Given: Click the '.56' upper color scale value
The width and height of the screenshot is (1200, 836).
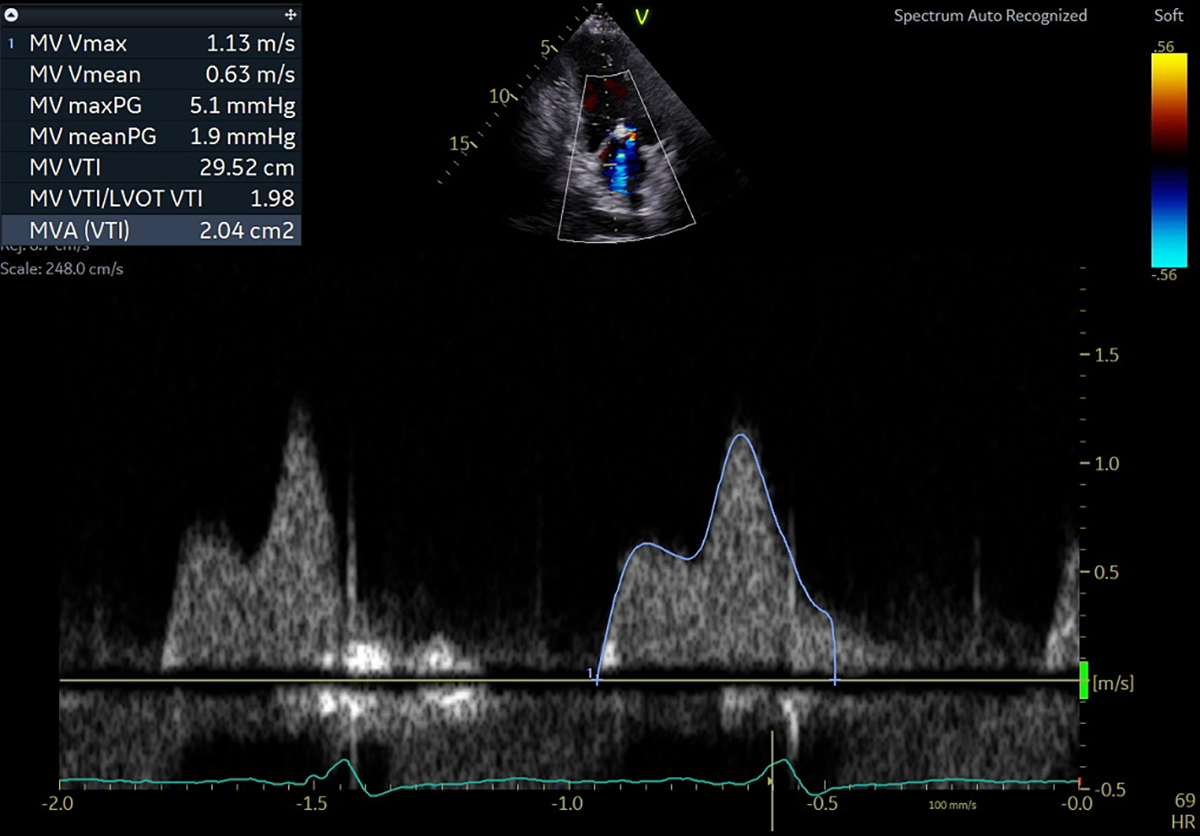Looking at the screenshot, I should (x=1163, y=45).
